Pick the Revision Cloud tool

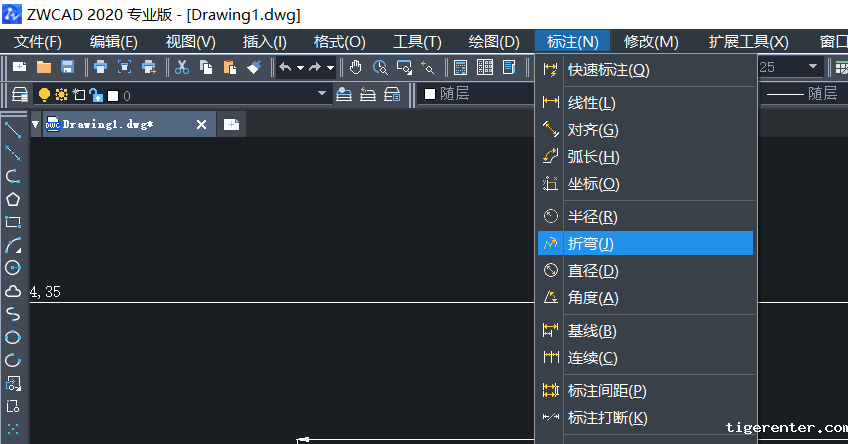(13, 291)
